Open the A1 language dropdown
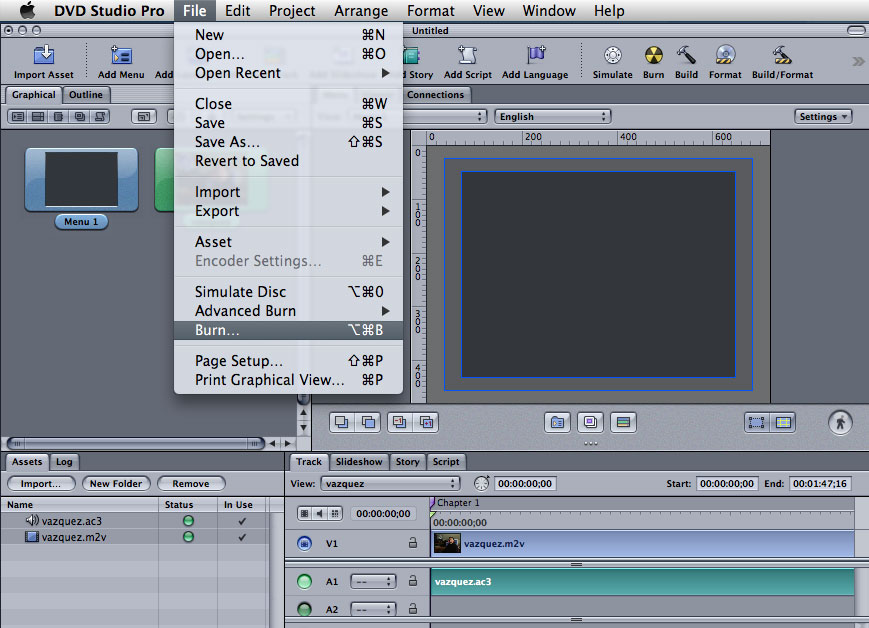Screen dimensions: 869x628 [x=373, y=581]
